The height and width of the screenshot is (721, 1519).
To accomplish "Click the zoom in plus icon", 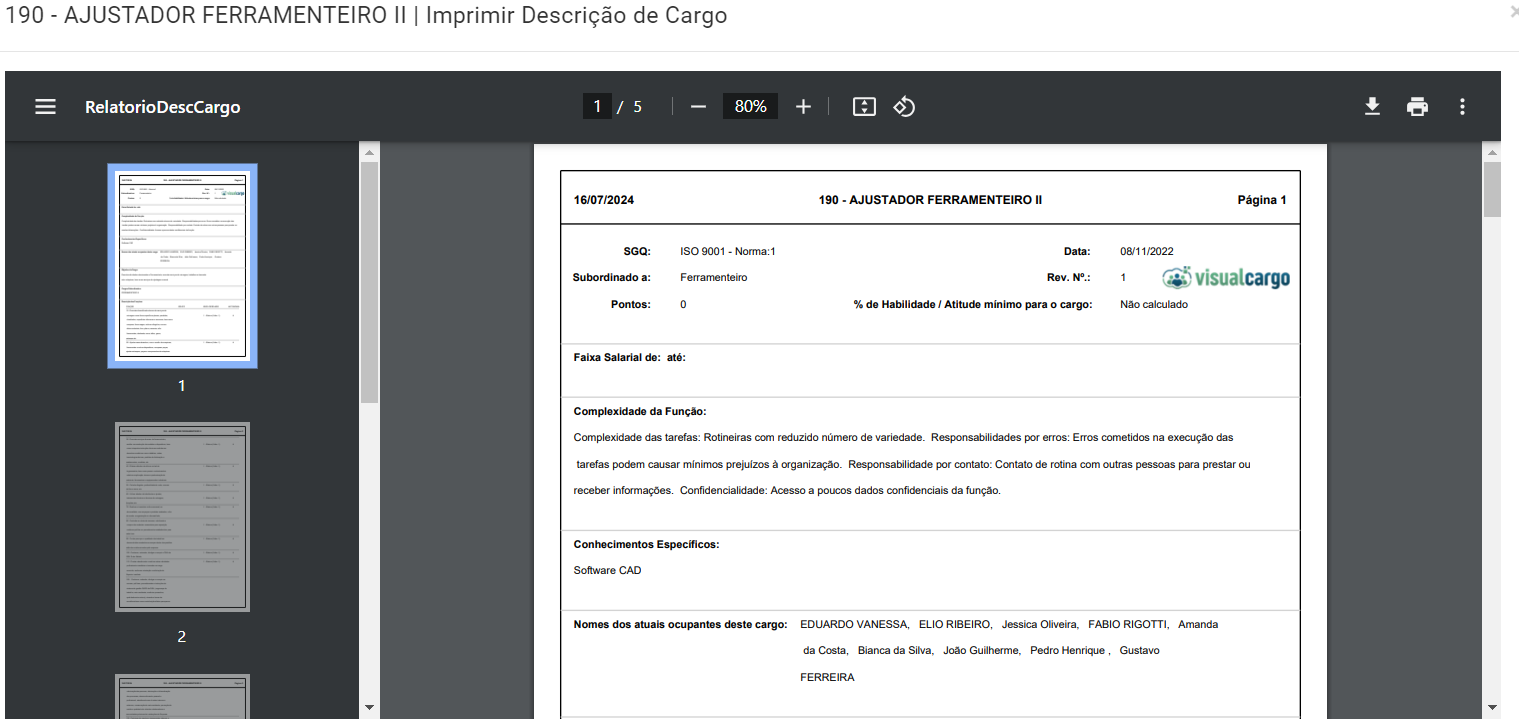I will click(803, 107).
